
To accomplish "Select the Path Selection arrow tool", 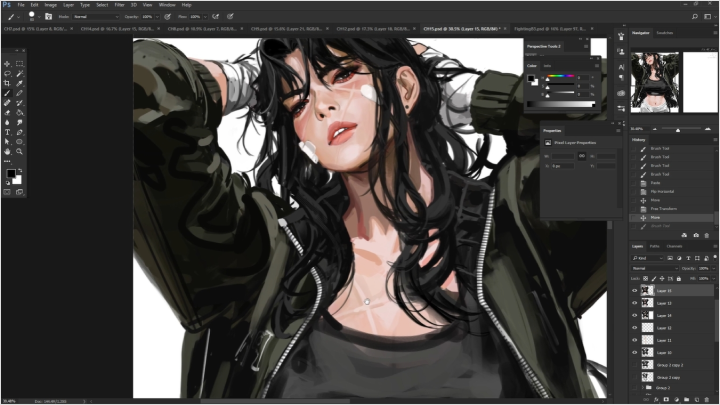I will [7, 142].
